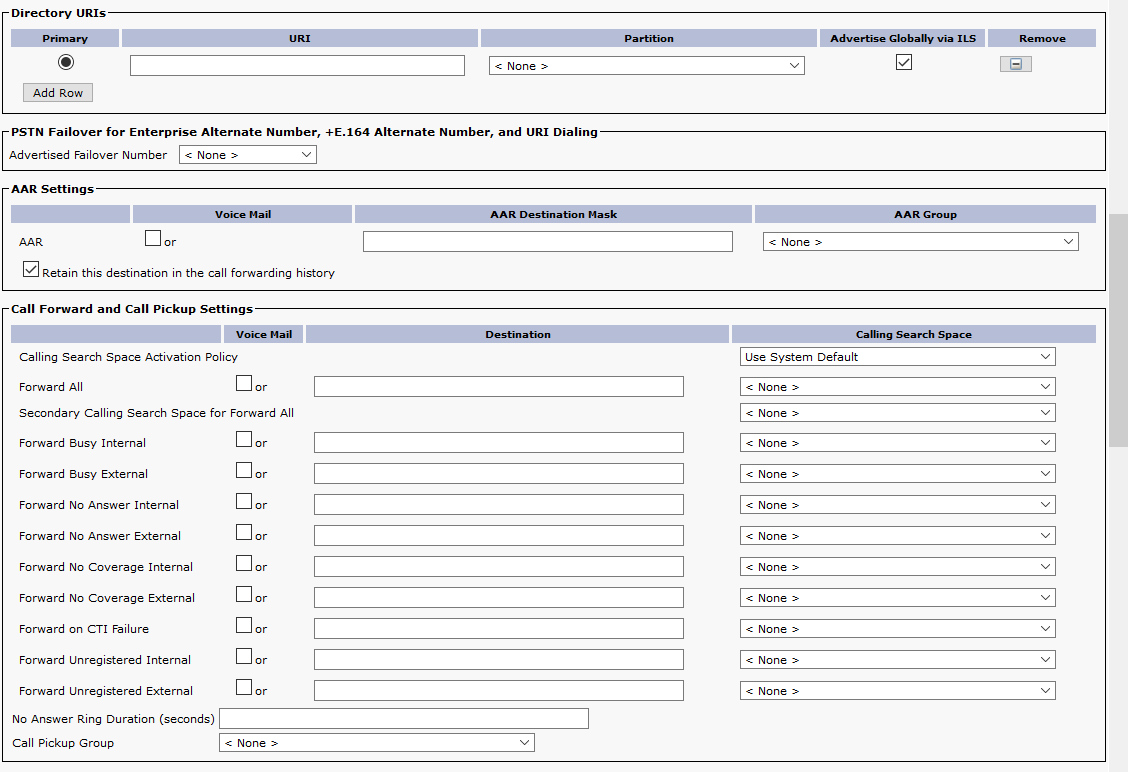The image size is (1128, 772).
Task: Expand Advertised Failover Number dropdown
Action: (247, 155)
